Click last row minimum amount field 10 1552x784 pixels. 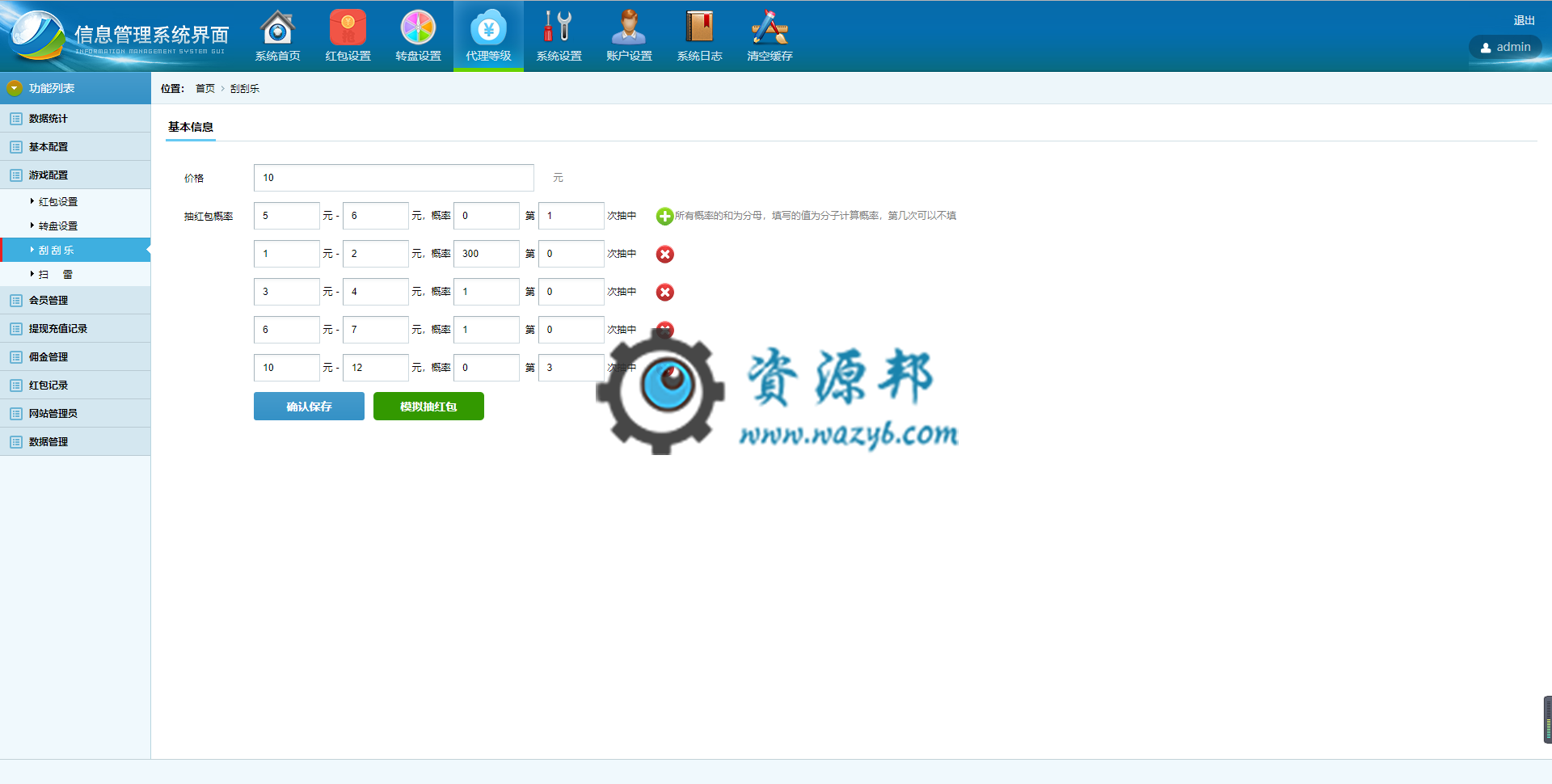click(x=287, y=368)
